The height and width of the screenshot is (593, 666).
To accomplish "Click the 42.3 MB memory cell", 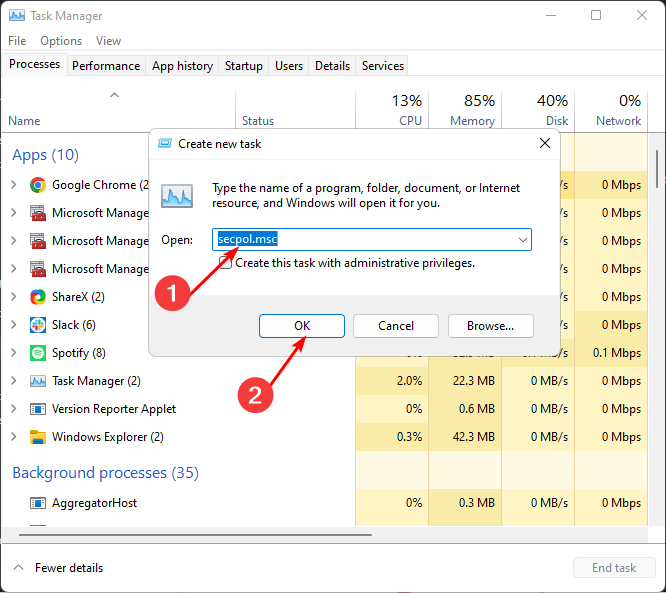I will click(x=465, y=437).
